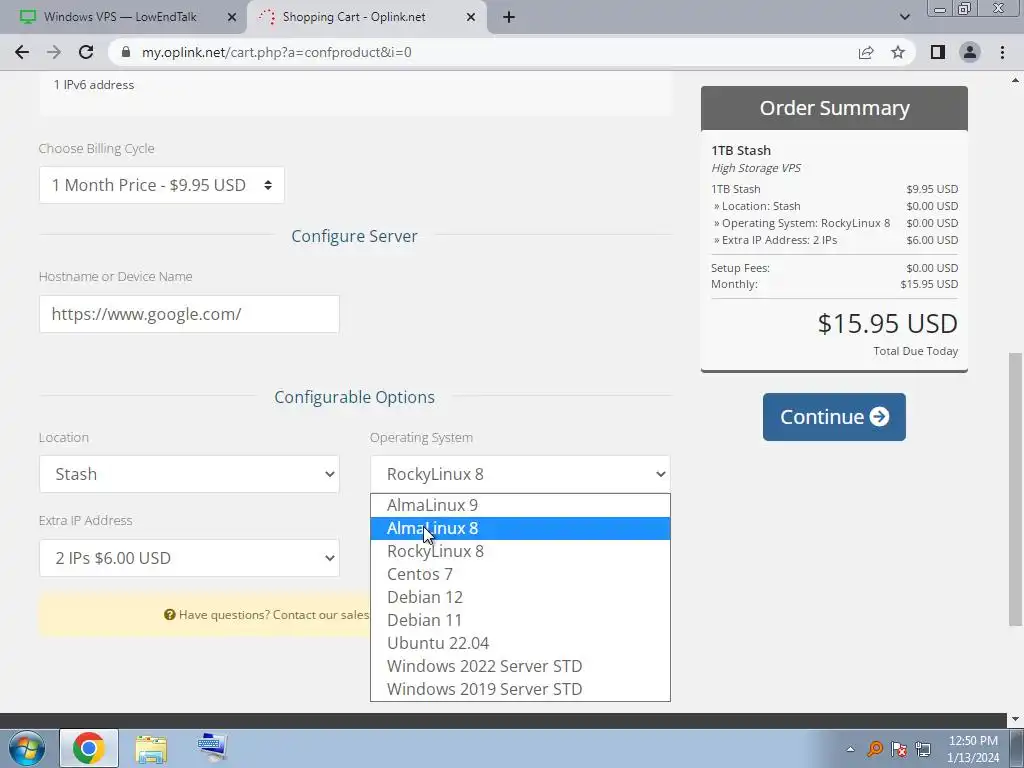The height and width of the screenshot is (768, 1024).
Task: Click the page vertical scrollbar thumb
Action: coord(1014,488)
